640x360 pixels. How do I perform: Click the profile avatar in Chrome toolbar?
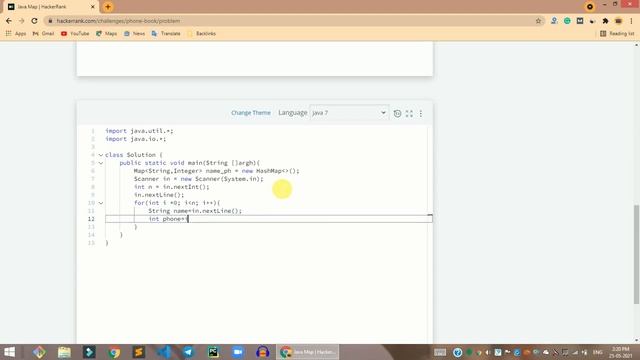coord(618,21)
